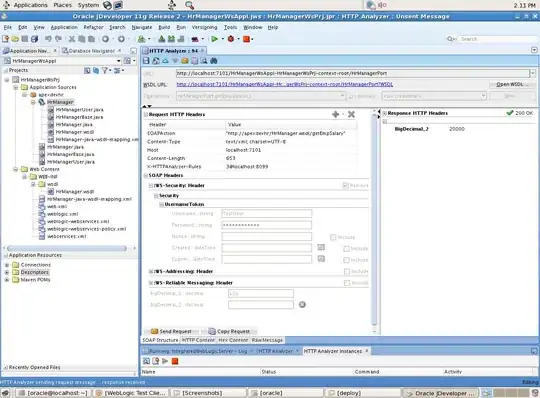Toggle Include checkbox for Created dateTime
The image size is (540, 398).
click(x=346, y=249)
